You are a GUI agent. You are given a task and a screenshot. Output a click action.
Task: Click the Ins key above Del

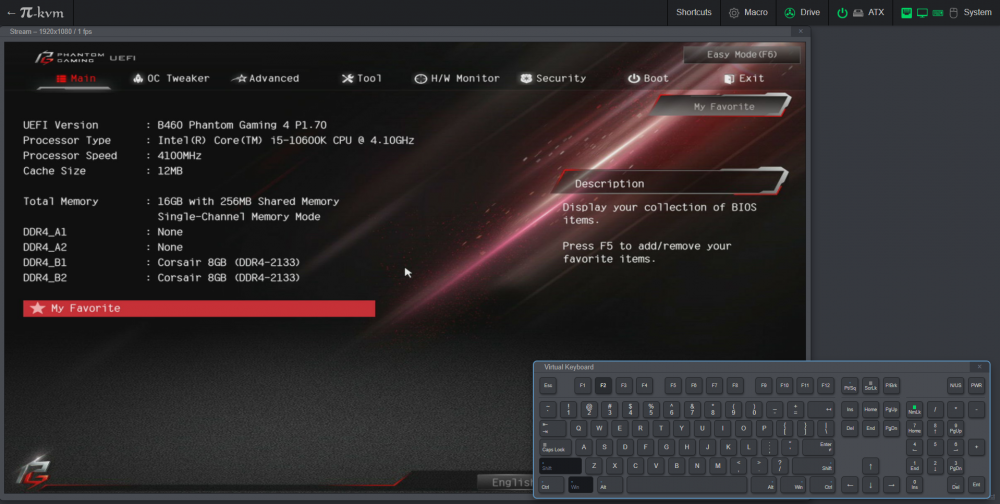coord(849,410)
